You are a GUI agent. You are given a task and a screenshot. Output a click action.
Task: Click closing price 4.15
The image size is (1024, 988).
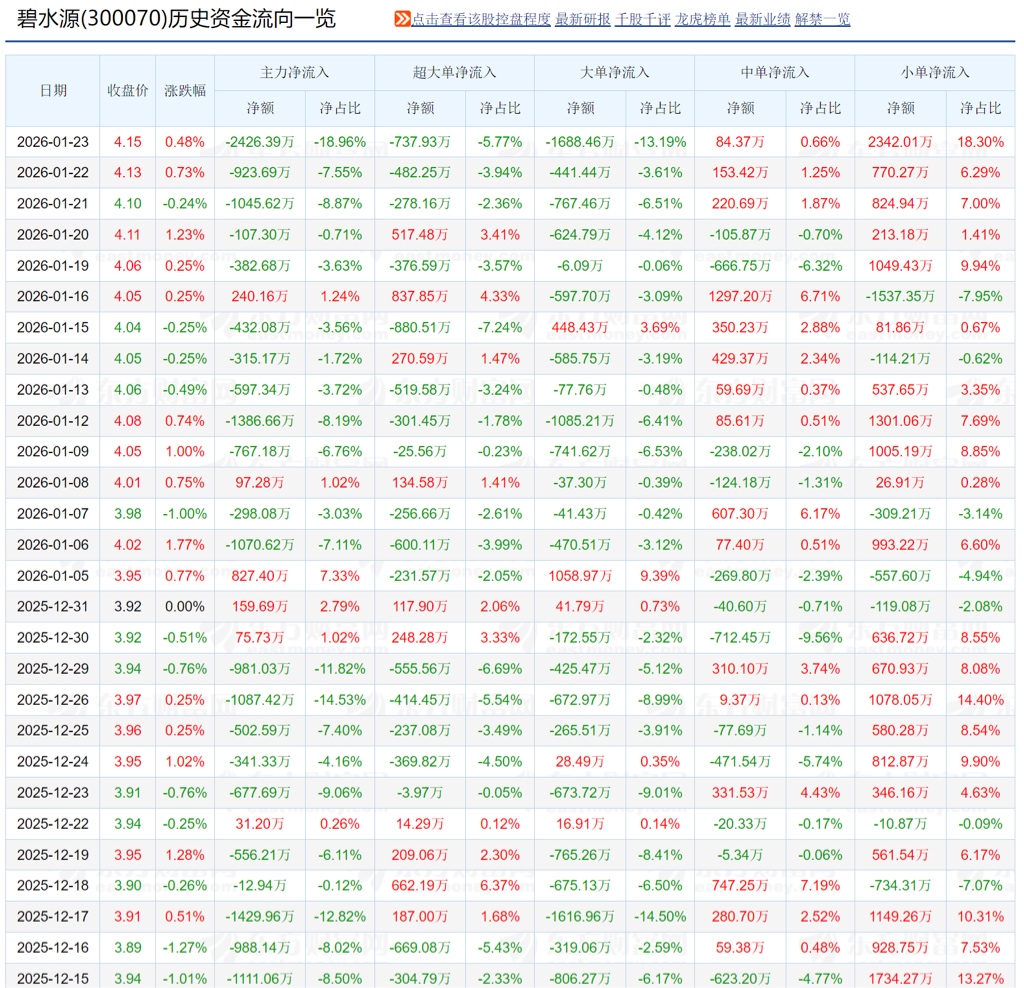(x=127, y=142)
